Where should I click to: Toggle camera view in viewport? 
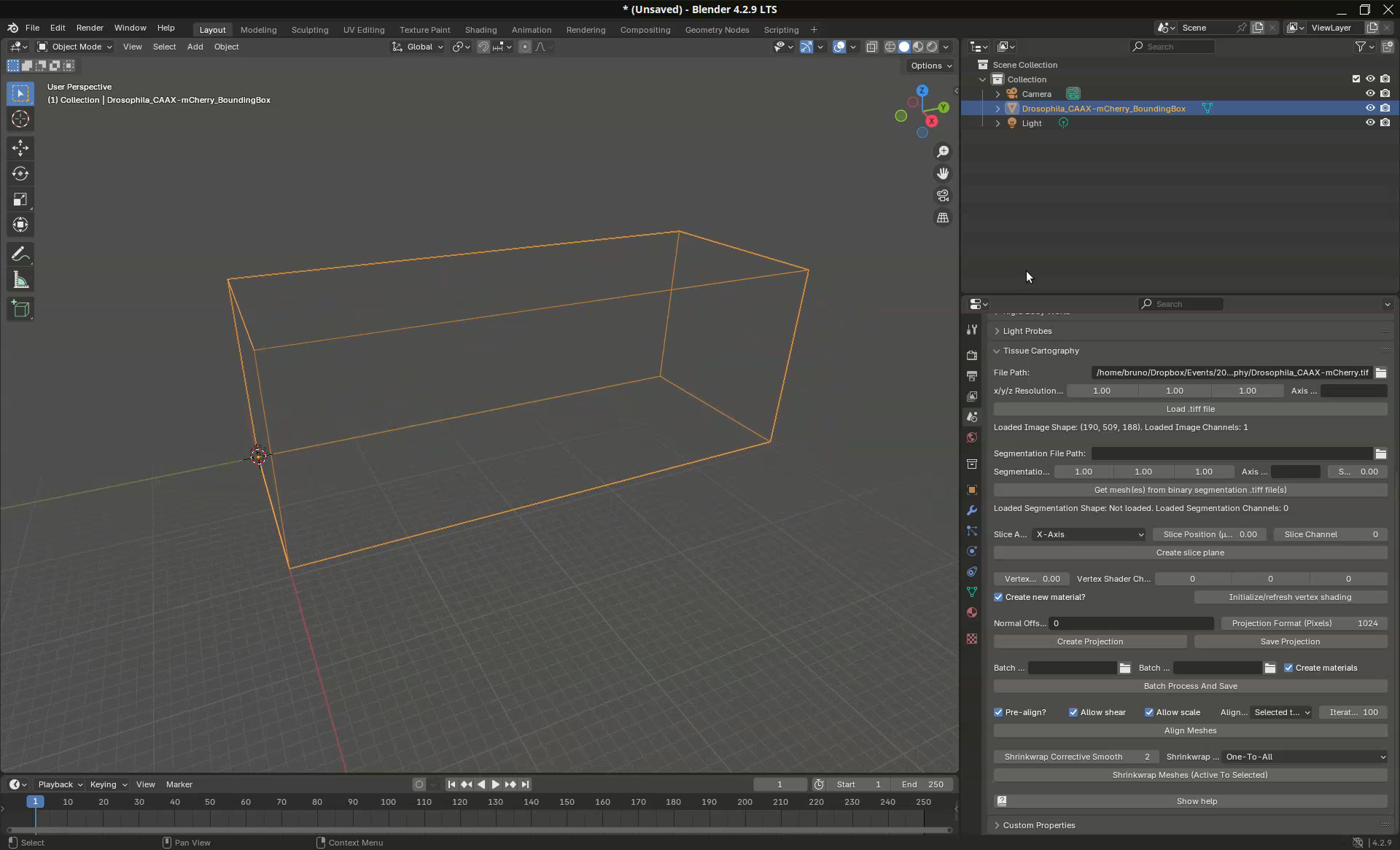[x=943, y=196]
